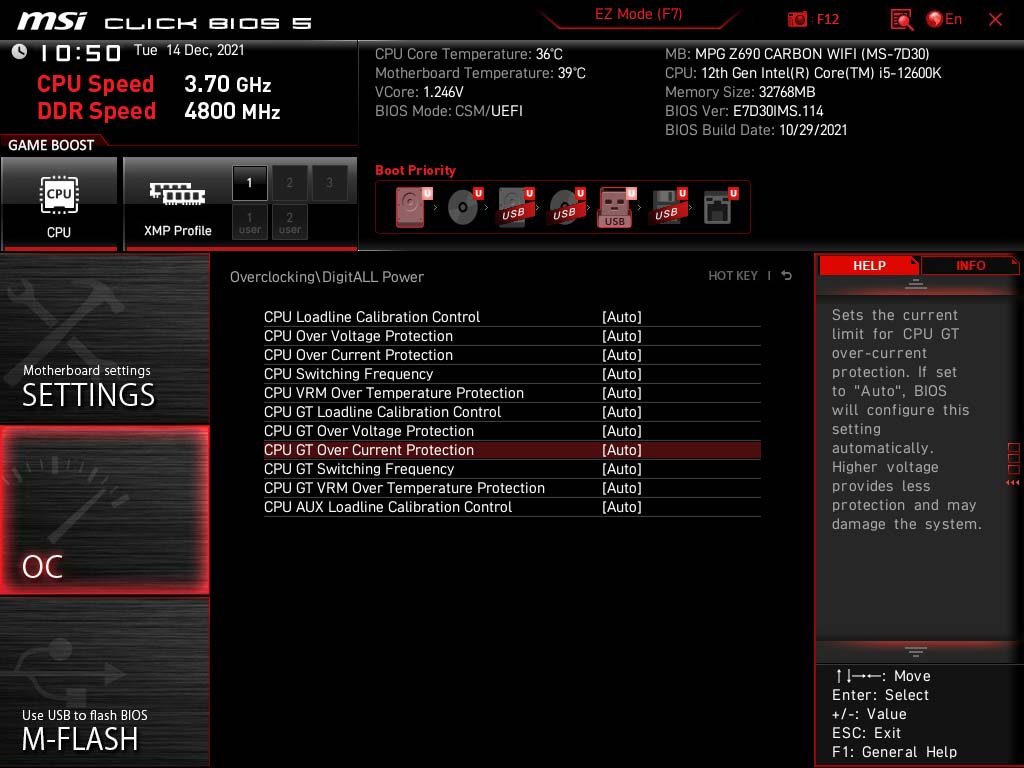Viewport: 1024px width, 768px height.
Task: Click the clock icon beside the time
Action: 19,52
